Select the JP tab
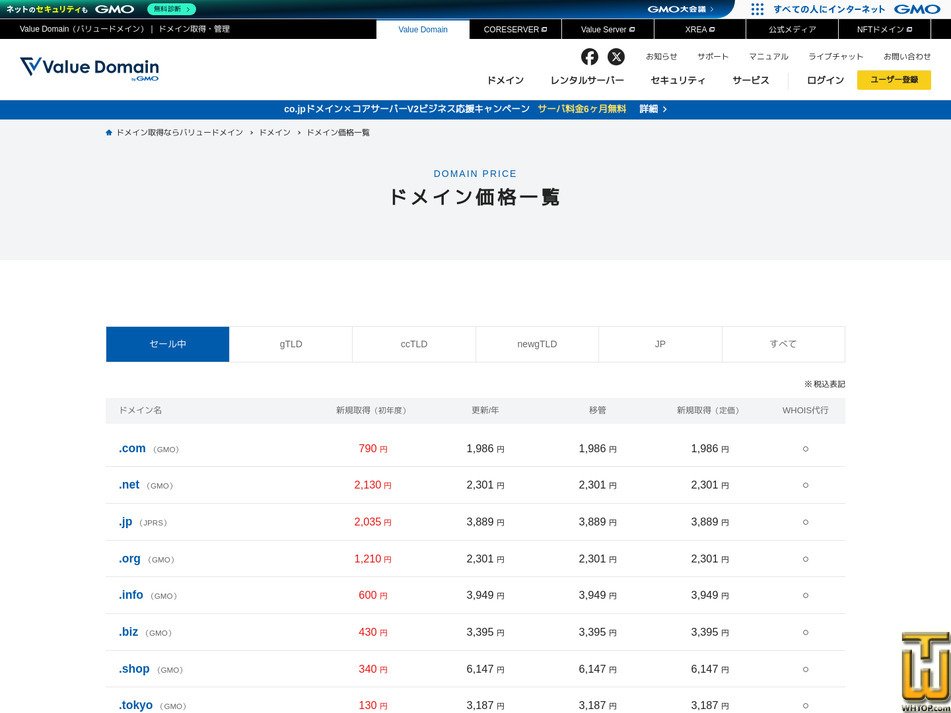The image size is (951, 713). click(660, 344)
